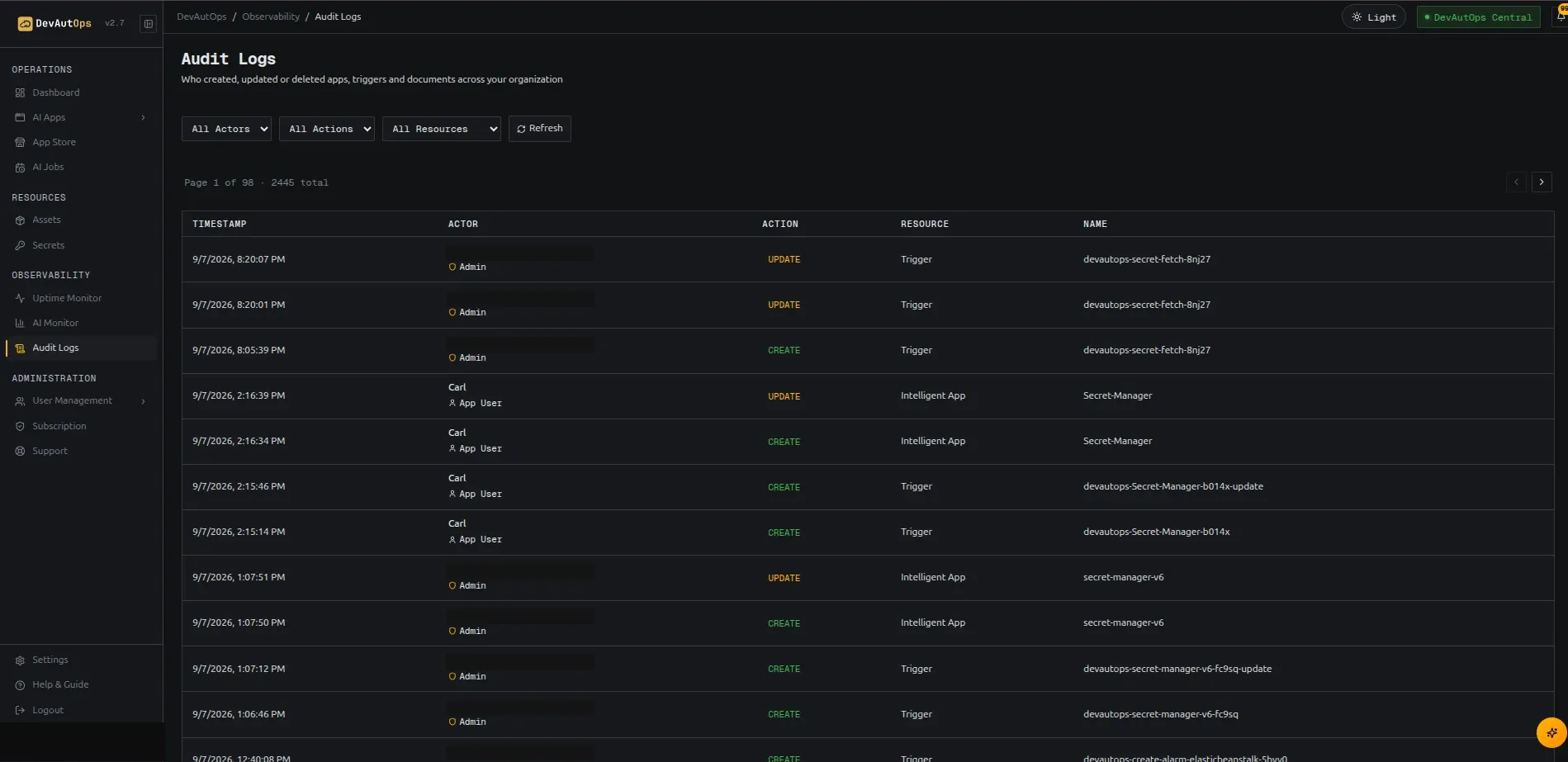Screen dimensions: 1568x762
Task: Click the Logout icon
Action: (20, 711)
